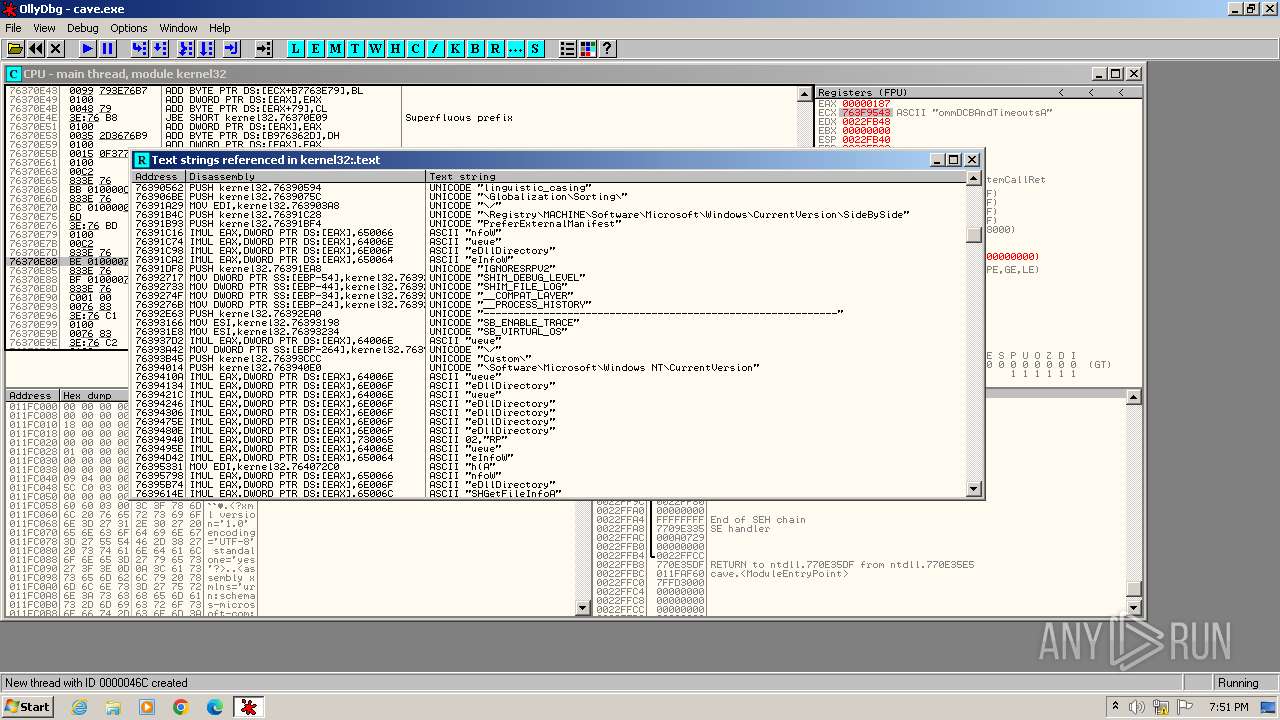Show the Log window with L button
The width and height of the screenshot is (1280, 720).
pyautogui.click(x=296, y=48)
